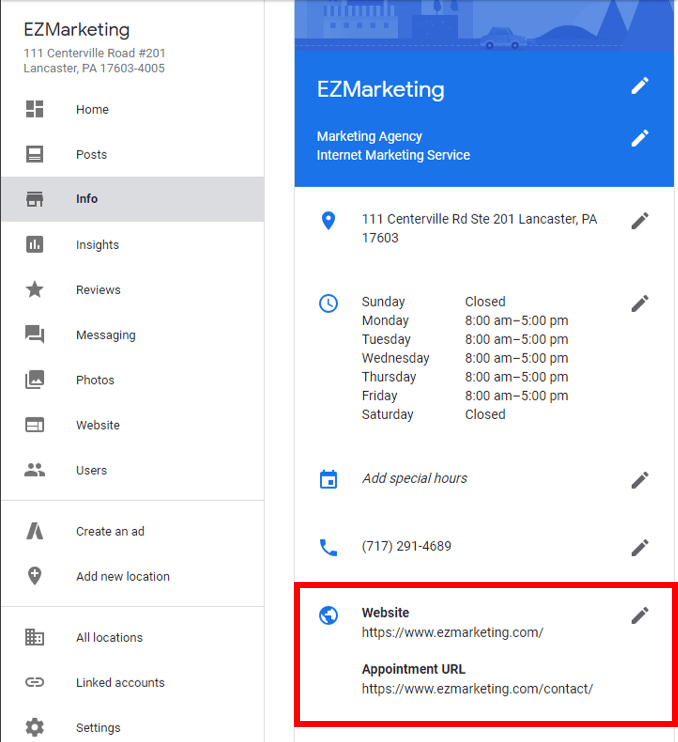Edit the EZMarketing business name pencil
Viewport: 678px width, 742px height.
[640, 86]
